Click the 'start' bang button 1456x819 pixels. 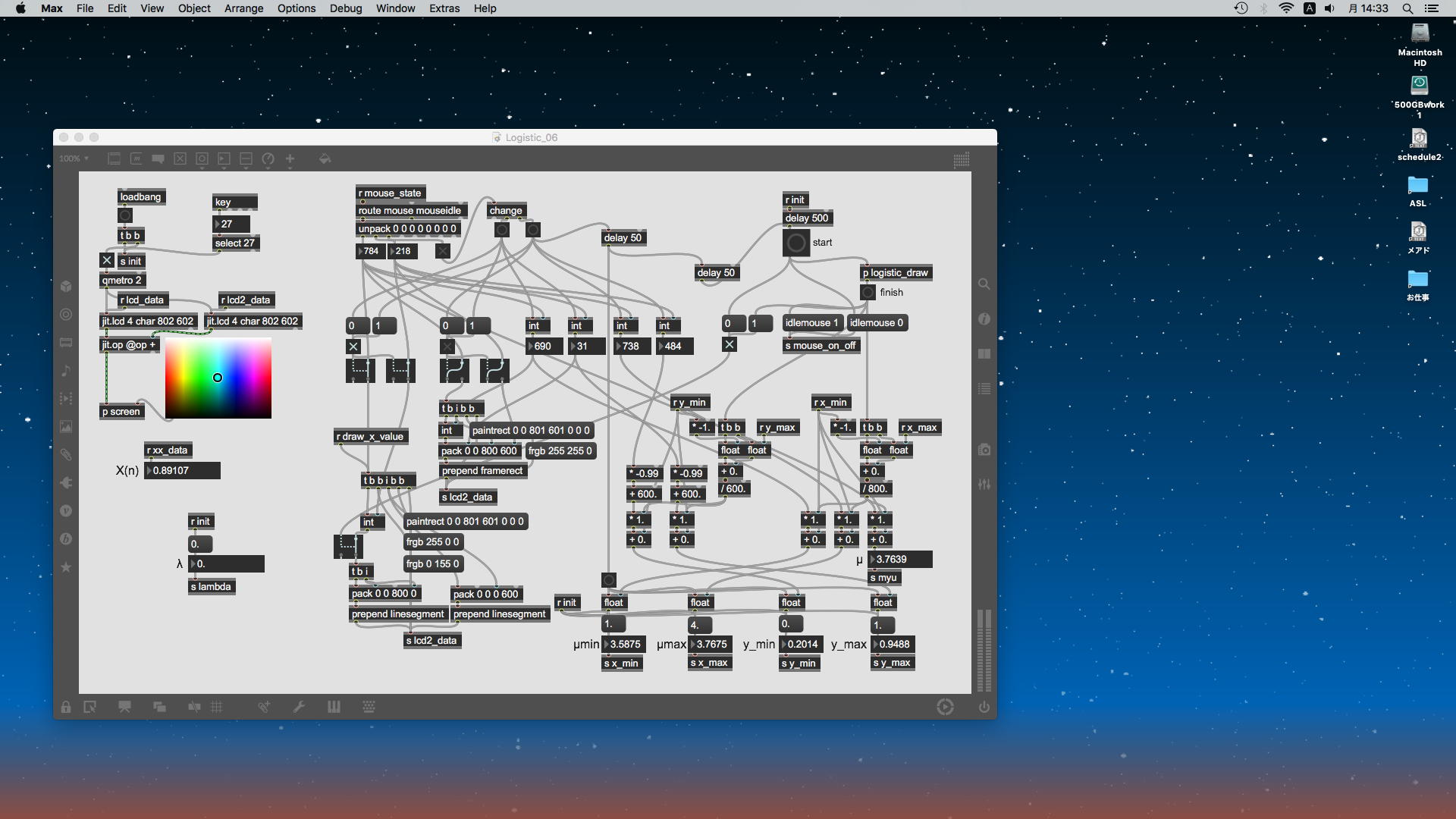pos(796,243)
